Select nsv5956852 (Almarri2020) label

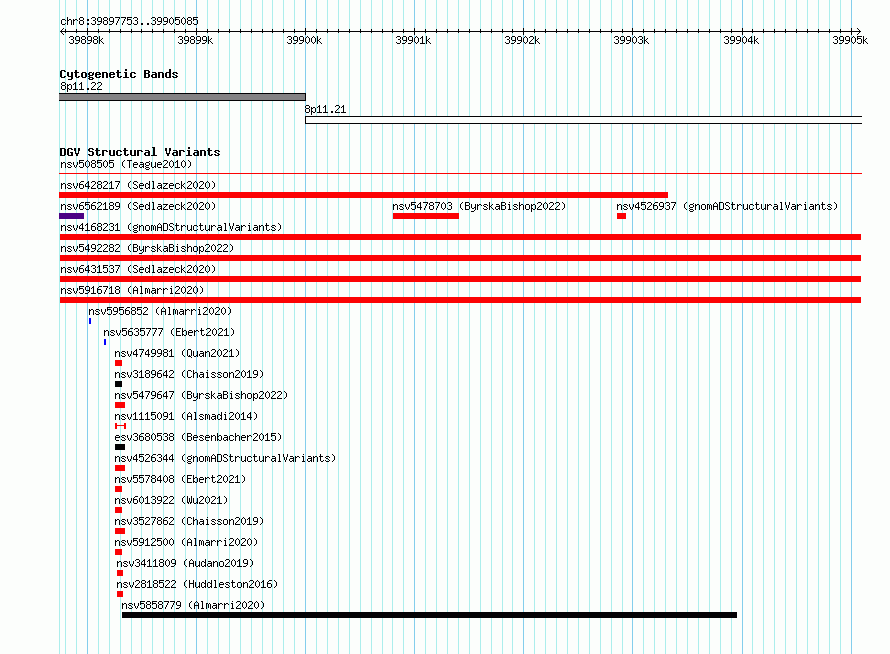[160, 311]
